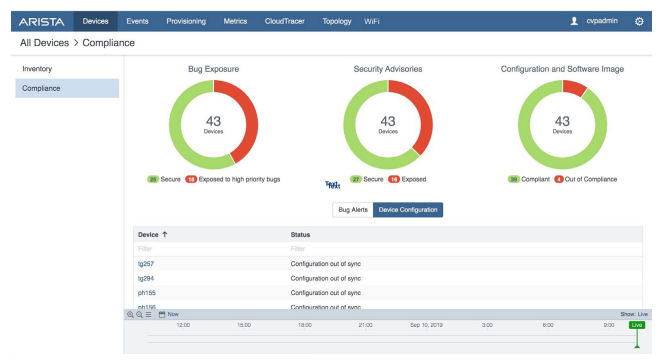Go to the Provisioning section

(x=186, y=21)
